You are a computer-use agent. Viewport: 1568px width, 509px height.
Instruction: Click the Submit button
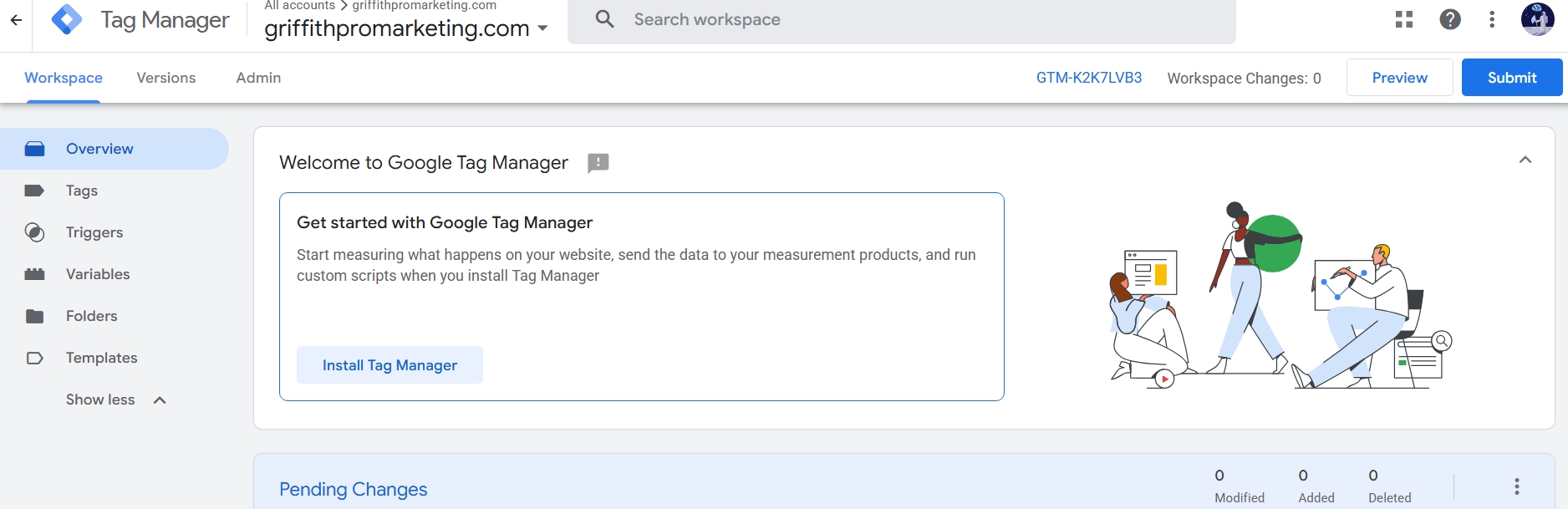click(1512, 78)
